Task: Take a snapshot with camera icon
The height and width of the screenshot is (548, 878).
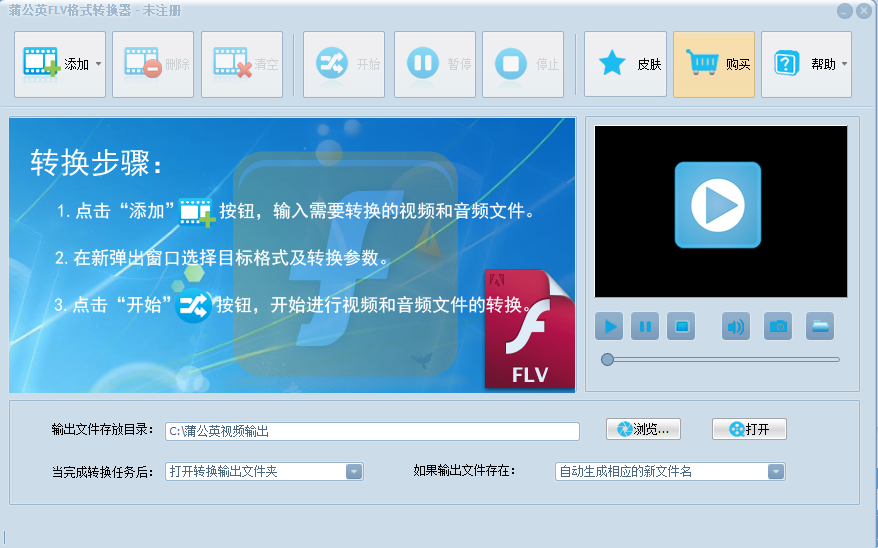Action: point(778,326)
